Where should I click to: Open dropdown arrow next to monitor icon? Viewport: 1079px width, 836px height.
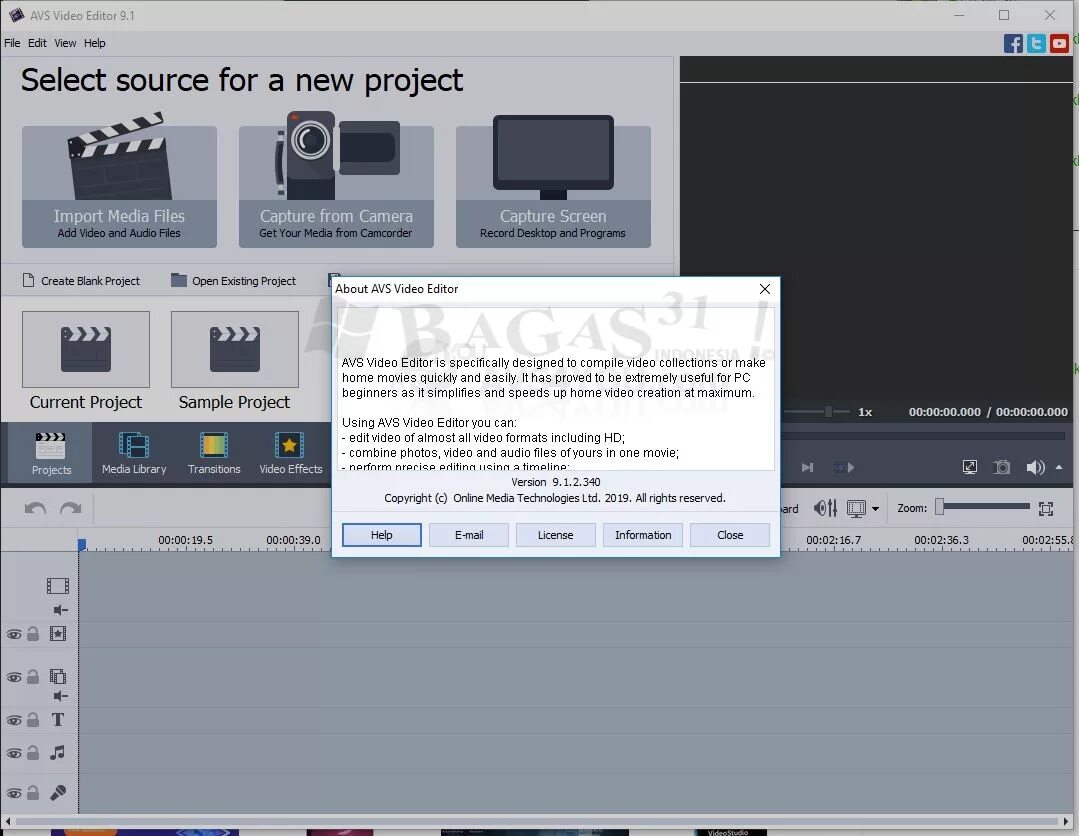click(875, 509)
